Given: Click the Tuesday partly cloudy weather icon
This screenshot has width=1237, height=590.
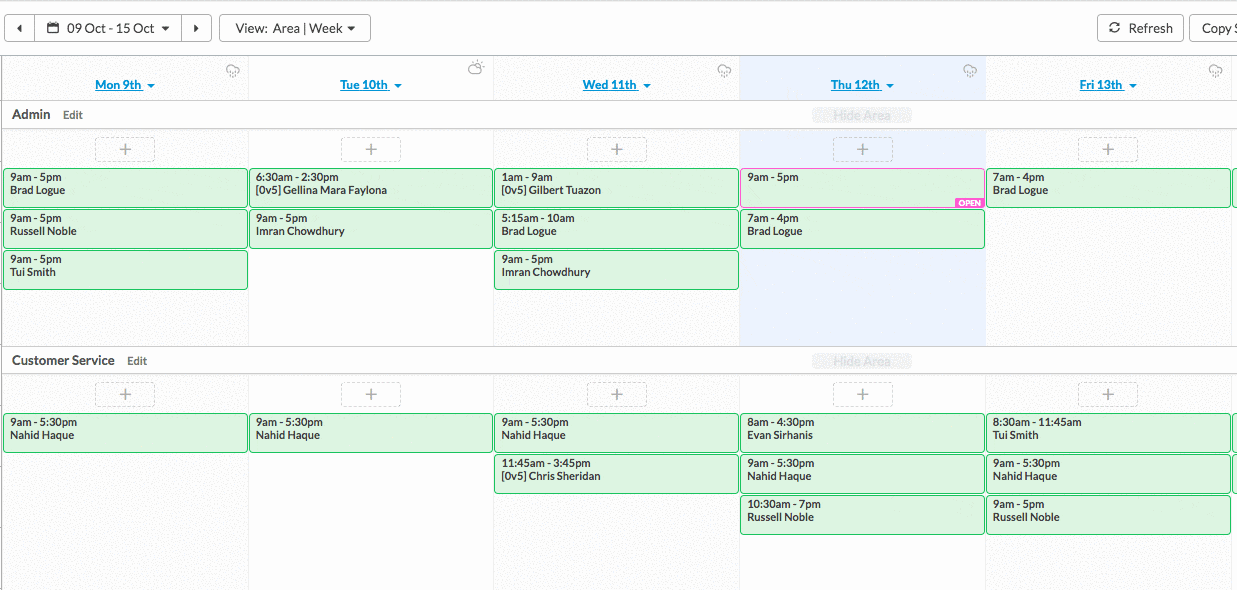Looking at the screenshot, I should 476,68.
